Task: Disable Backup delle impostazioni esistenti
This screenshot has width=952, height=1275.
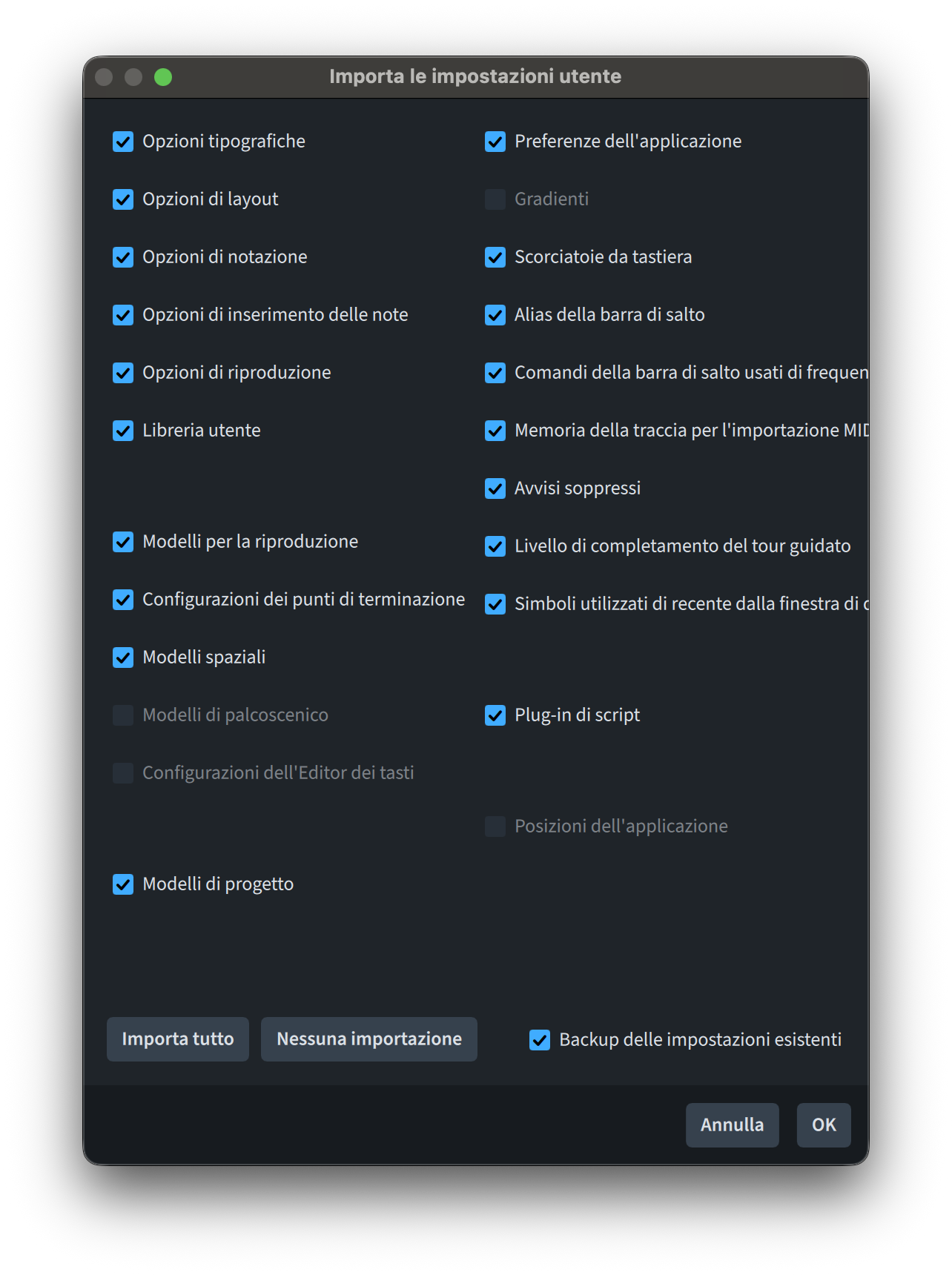Action: tap(540, 1040)
